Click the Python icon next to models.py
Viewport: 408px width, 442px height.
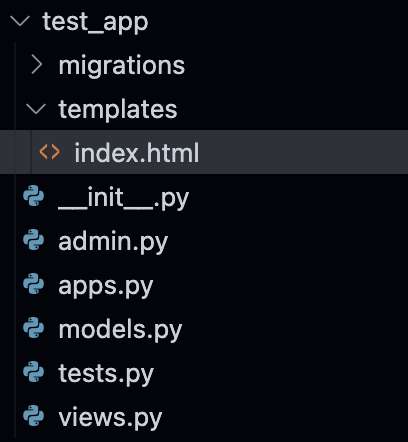tap(34, 328)
